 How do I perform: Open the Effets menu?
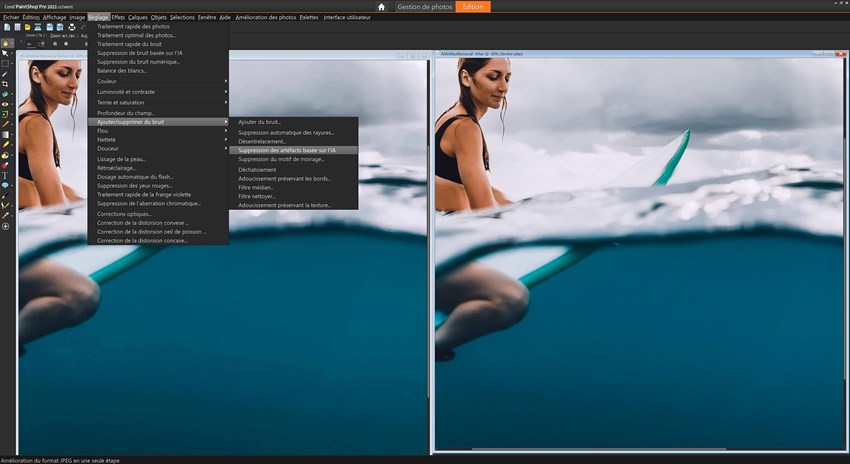tap(118, 17)
